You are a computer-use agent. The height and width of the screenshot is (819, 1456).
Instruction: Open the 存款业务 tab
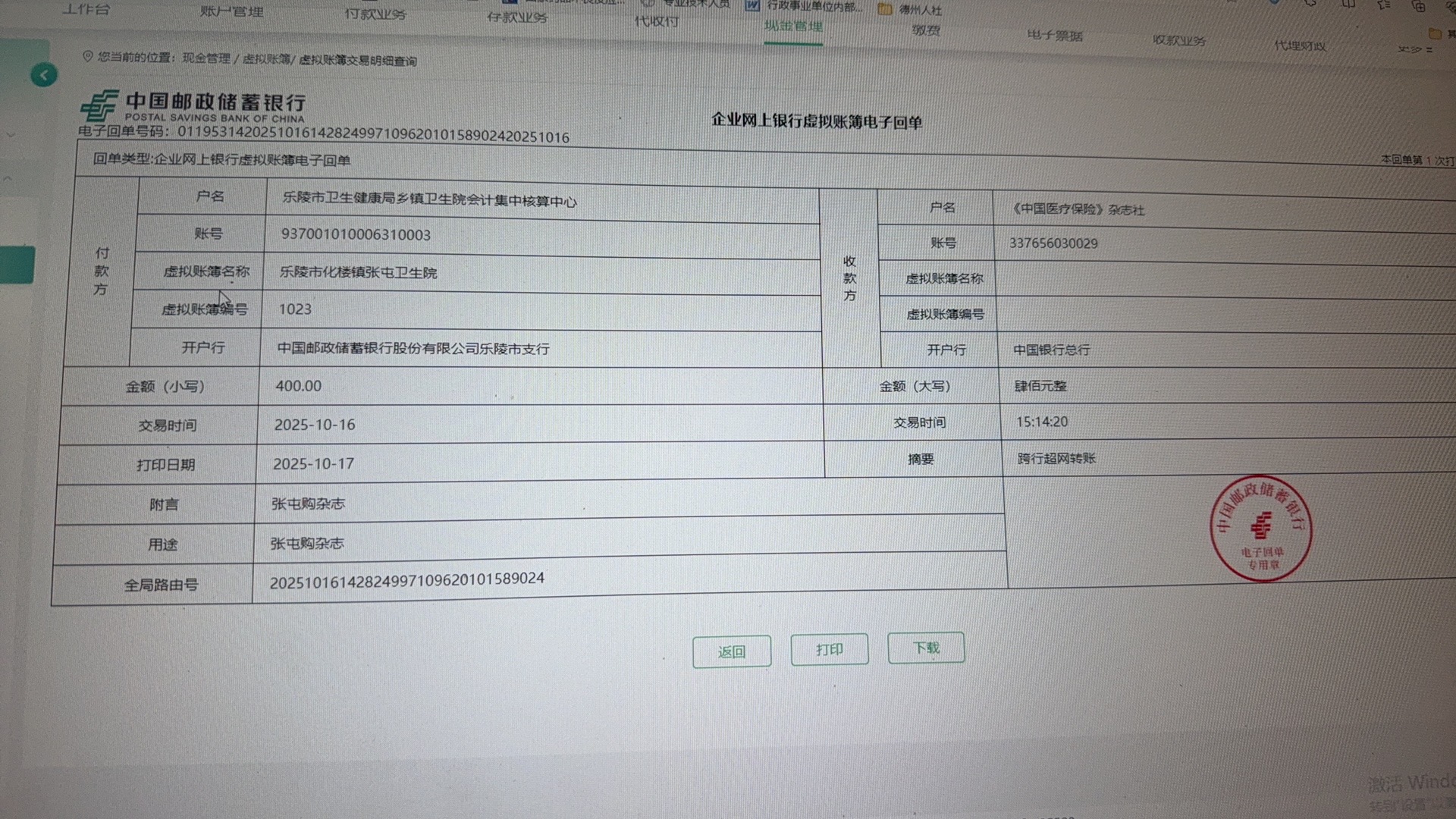coord(516,17)
